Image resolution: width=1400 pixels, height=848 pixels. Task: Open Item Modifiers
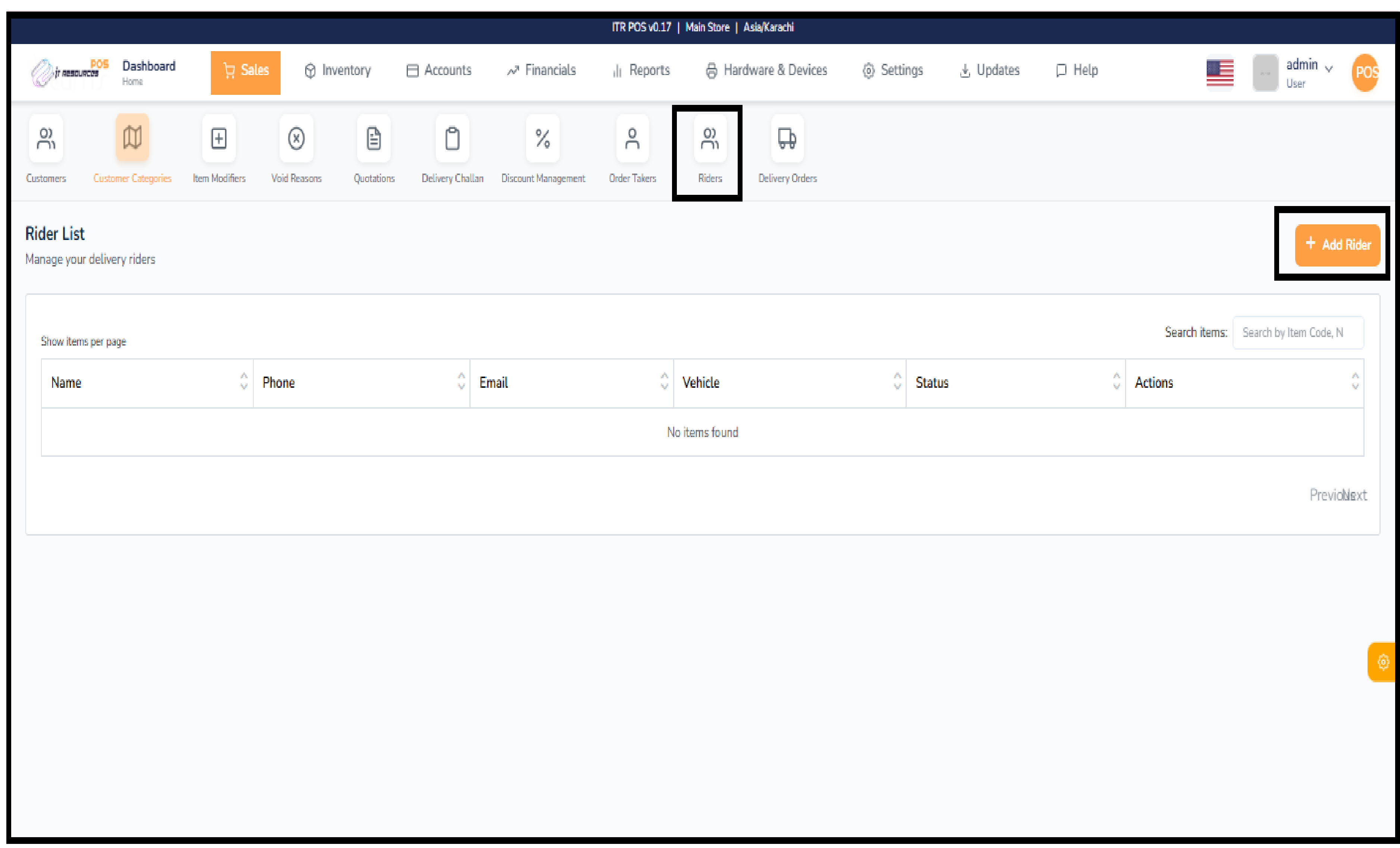click(218, 149)
